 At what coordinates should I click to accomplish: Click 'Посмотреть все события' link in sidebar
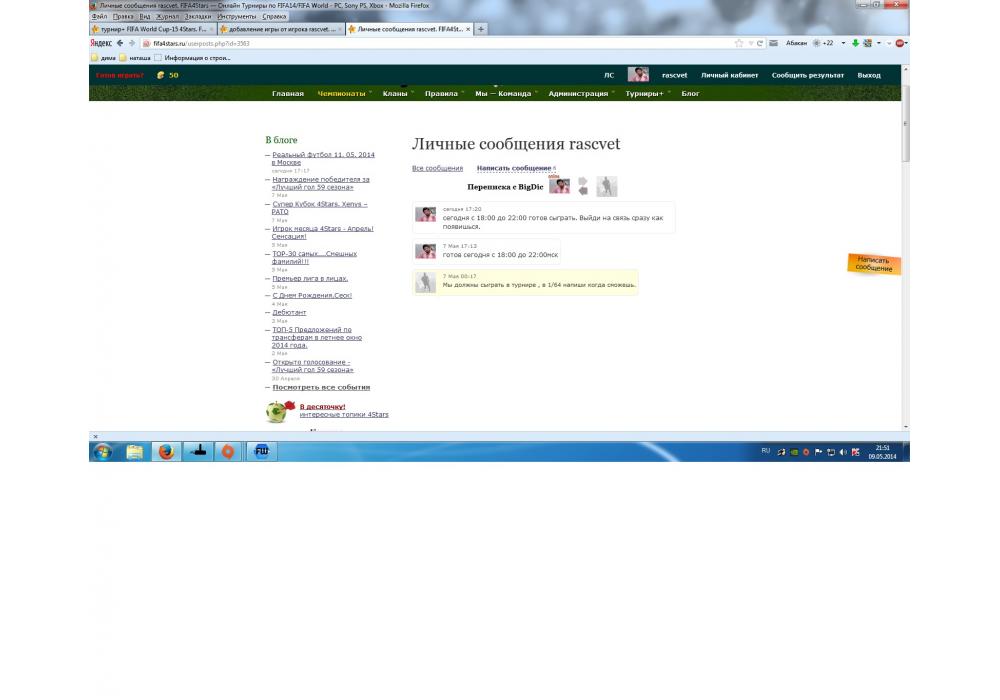pyautogui.click(x=321, y=387)
